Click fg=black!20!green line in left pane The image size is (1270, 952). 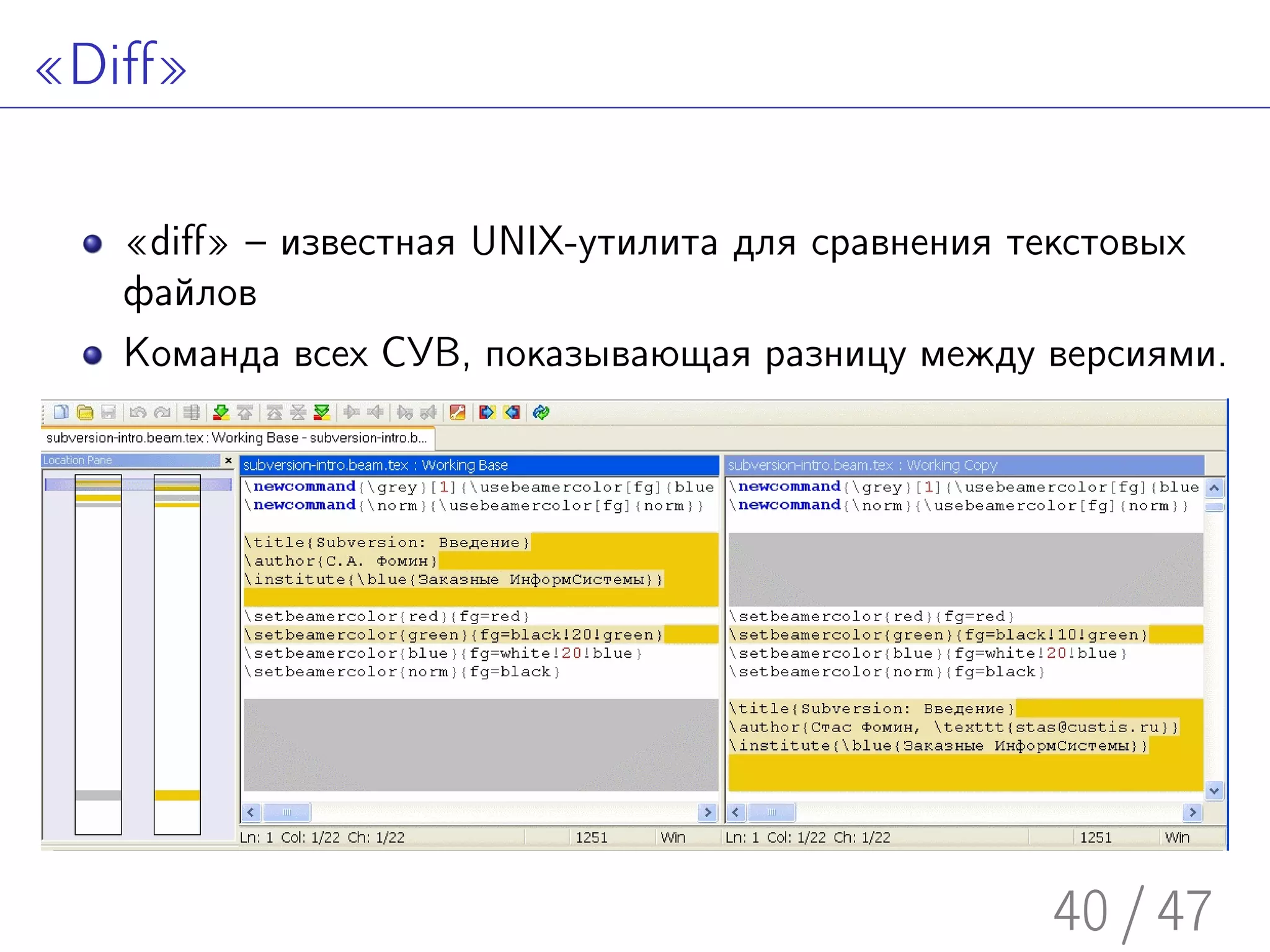click(454, 635)
